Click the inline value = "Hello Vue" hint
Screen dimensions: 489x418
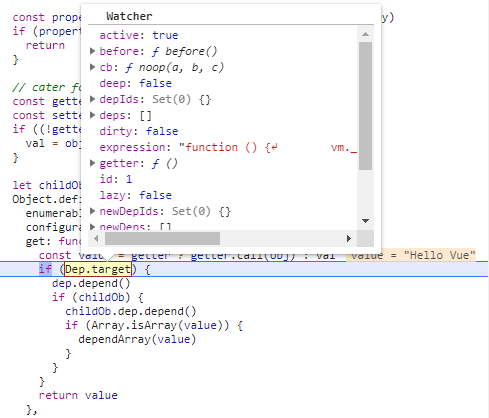(411, 255)
